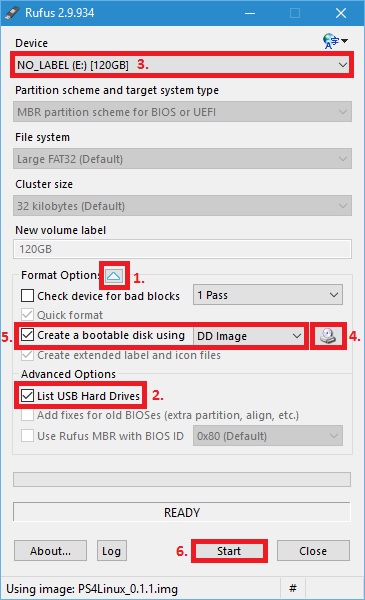Click the Start button
This screenshot has width=365, height=600.
tap(229, 551)
